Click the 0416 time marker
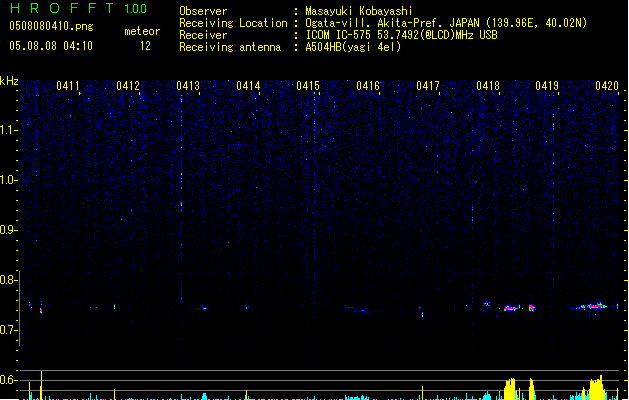 tap(368, 86)
